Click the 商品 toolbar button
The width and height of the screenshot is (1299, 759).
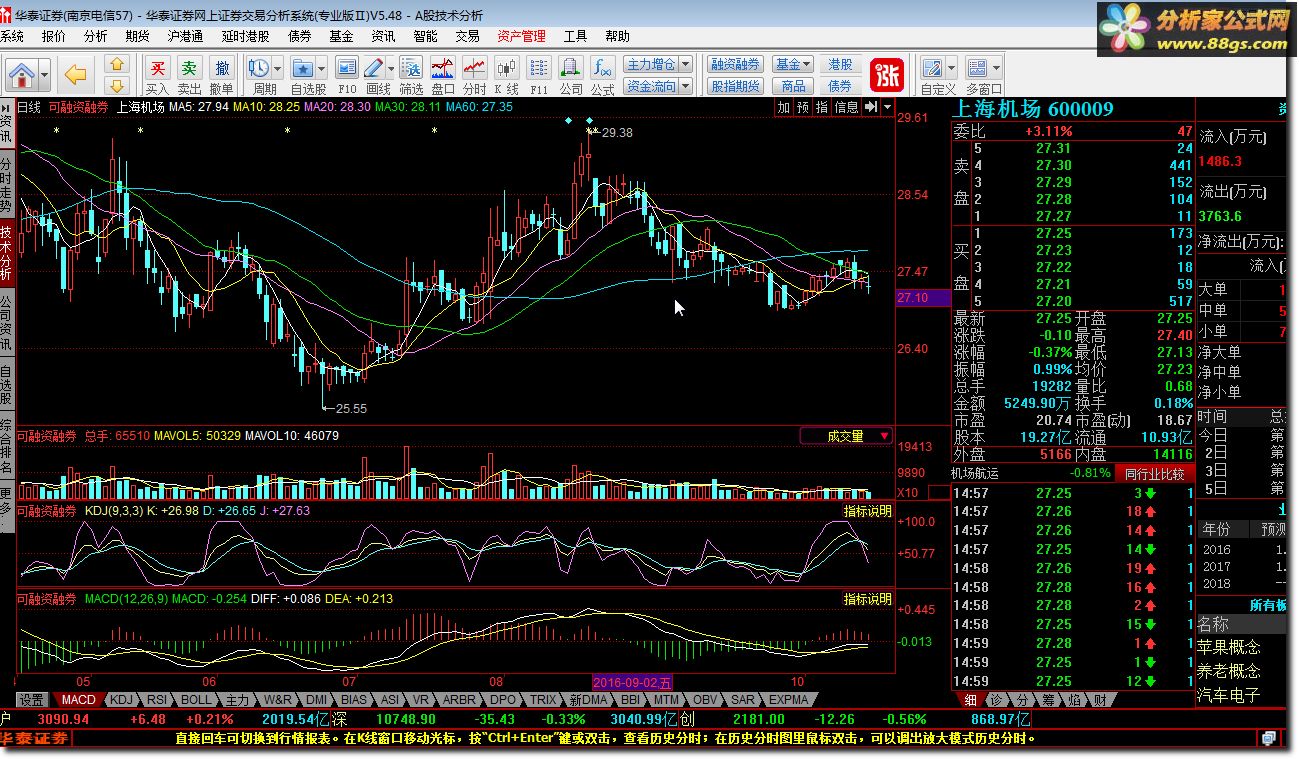[x=793, y=87]
